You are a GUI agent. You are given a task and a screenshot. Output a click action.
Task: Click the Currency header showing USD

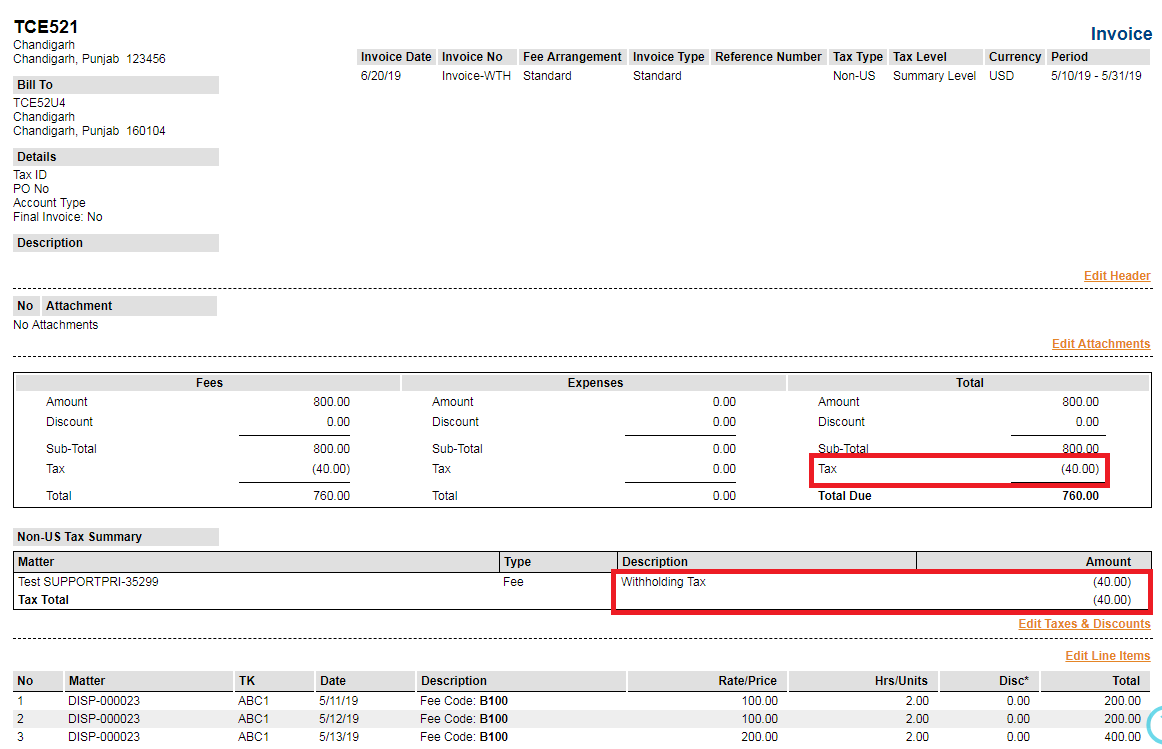coord(1014,57)
